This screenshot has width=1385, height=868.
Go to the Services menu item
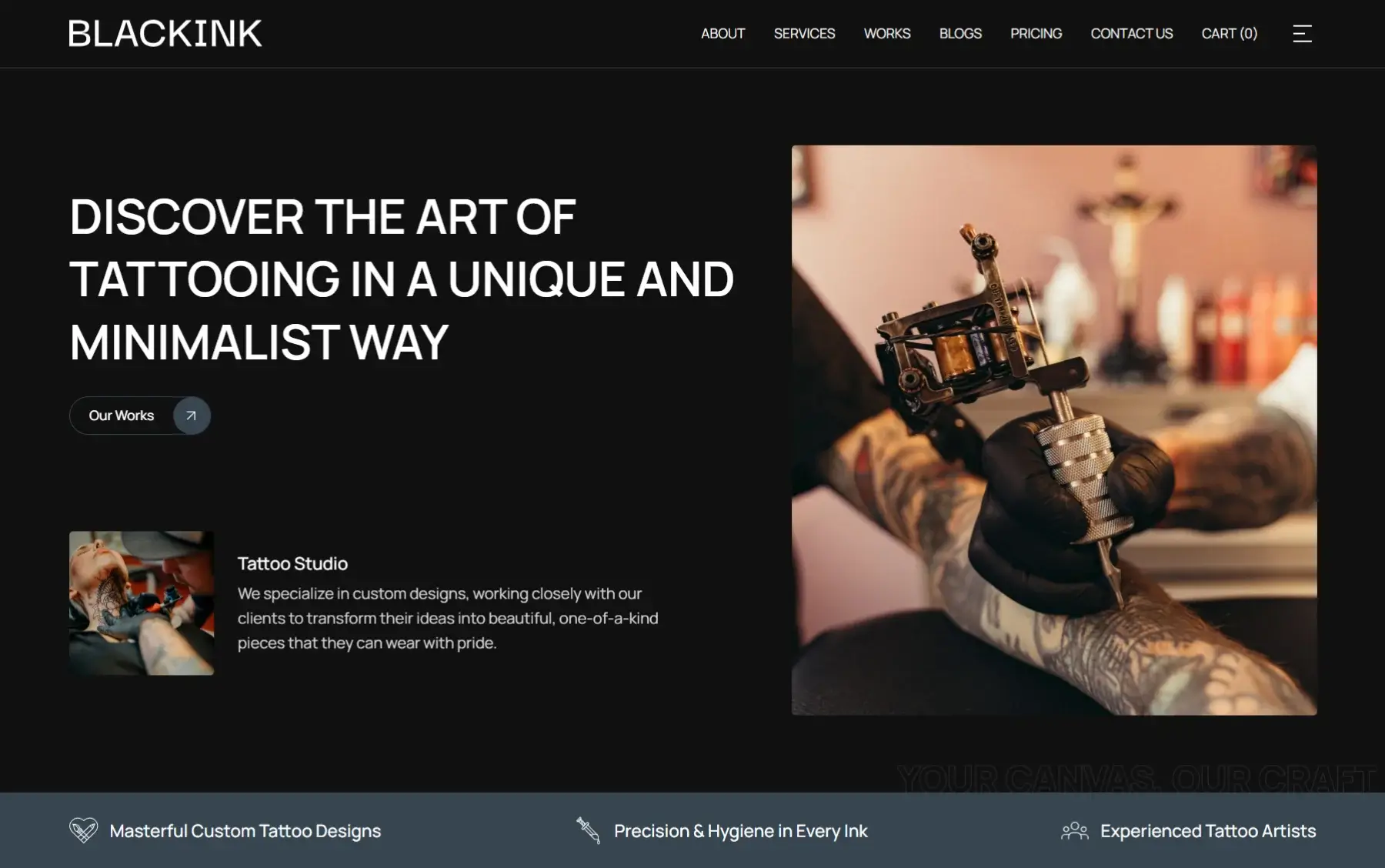(x=804, y=34)
